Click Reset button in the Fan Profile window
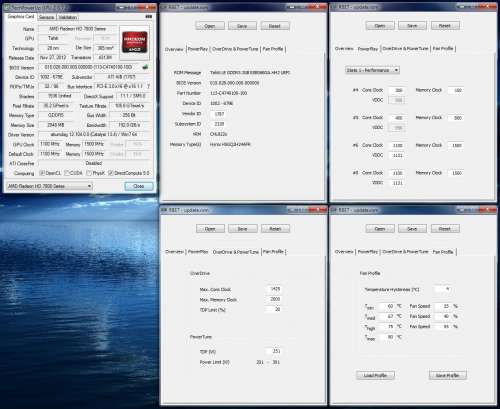 (x=445, y=229)
